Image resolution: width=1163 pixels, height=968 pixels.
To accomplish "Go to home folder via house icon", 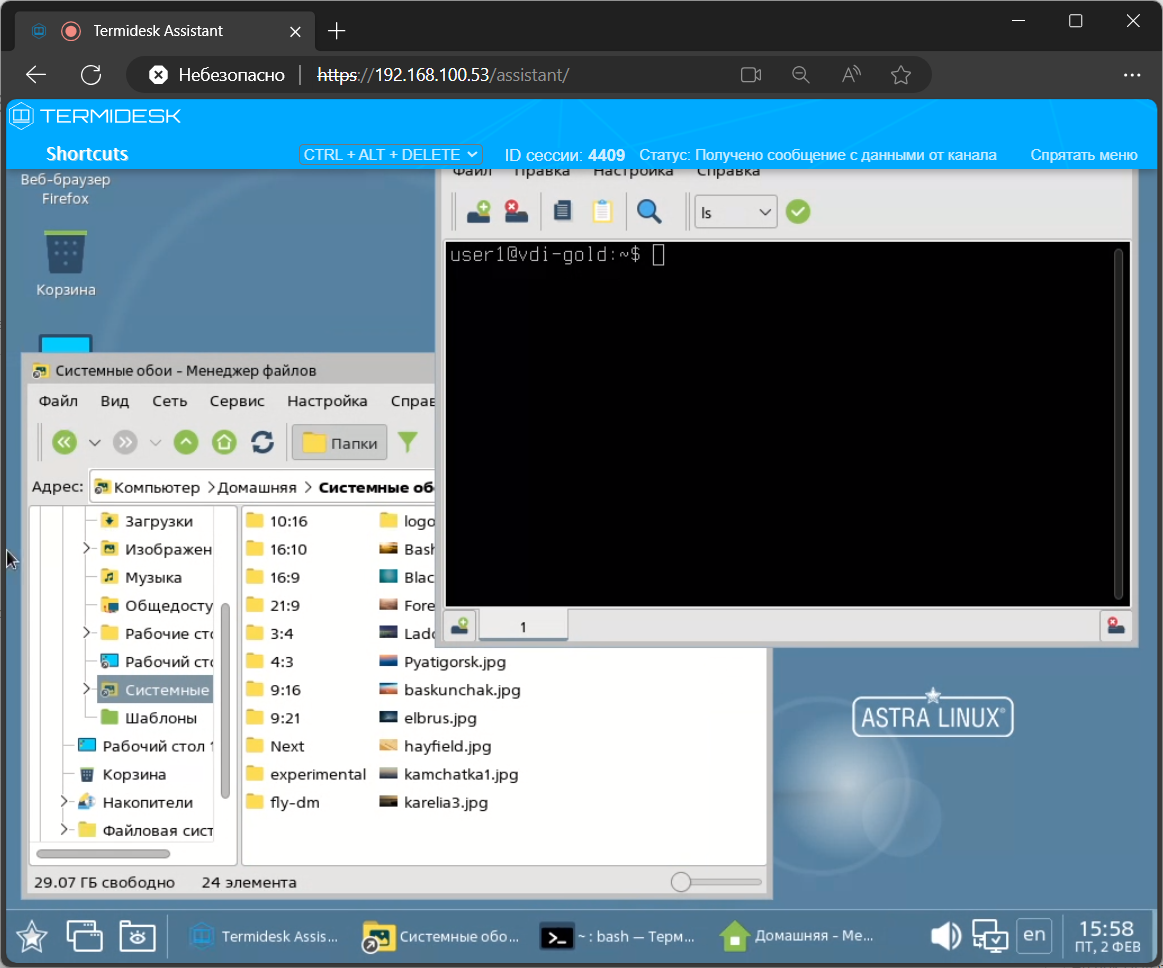I will [224, 442].
